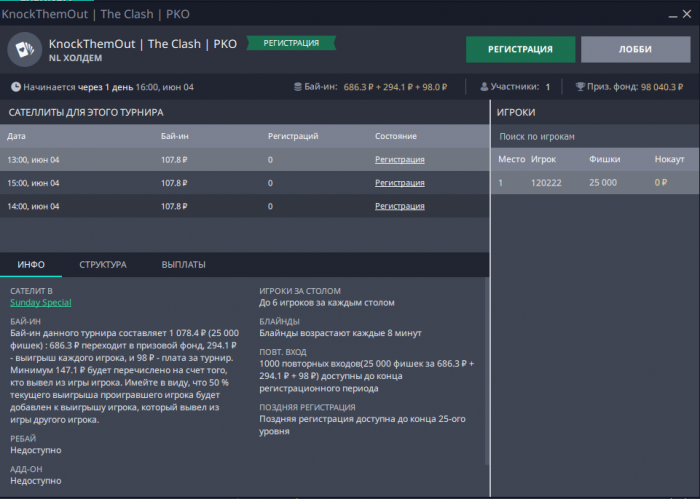Image resolution: width=700 pixels, height=499 pixels.
Task: Sort satellites by Дата column header
Action: [x=18, y=135]
